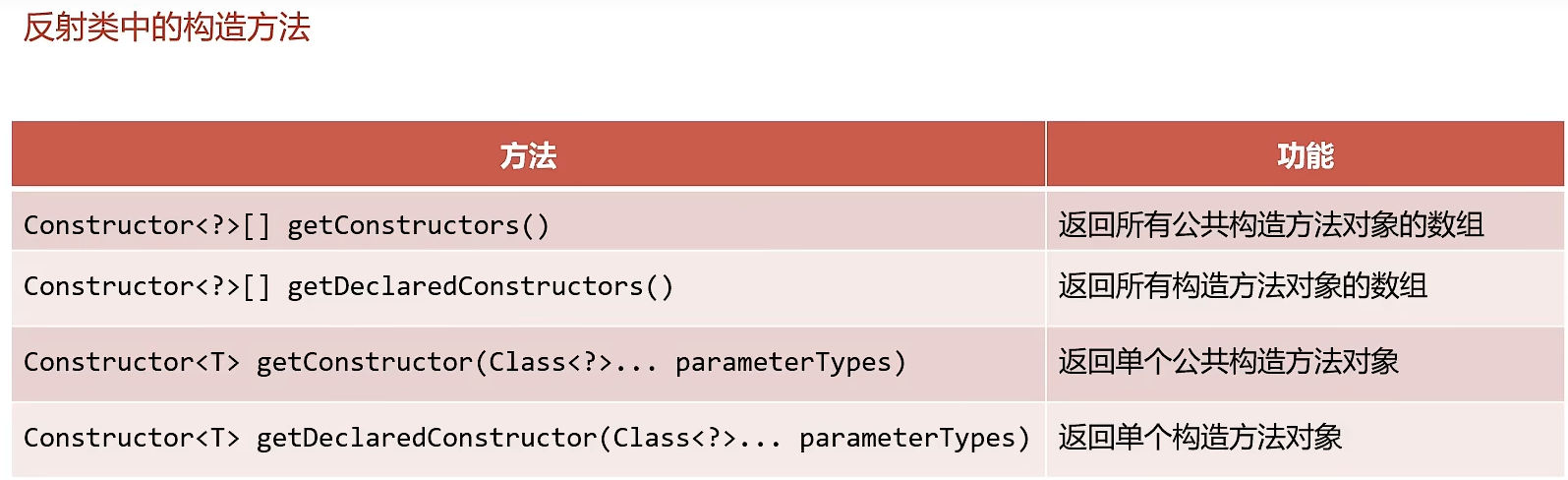This screenshot has width=1568, height=480.
Task: Click the divider between 方法 and 功能 headers
Action: pyautogui.click(x=1045, y=154)
